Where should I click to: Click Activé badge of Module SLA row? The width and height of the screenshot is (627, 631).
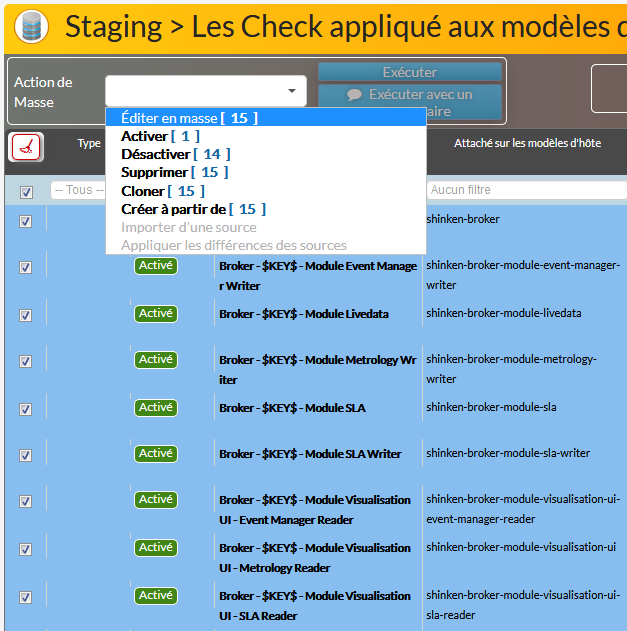point(156,408)
